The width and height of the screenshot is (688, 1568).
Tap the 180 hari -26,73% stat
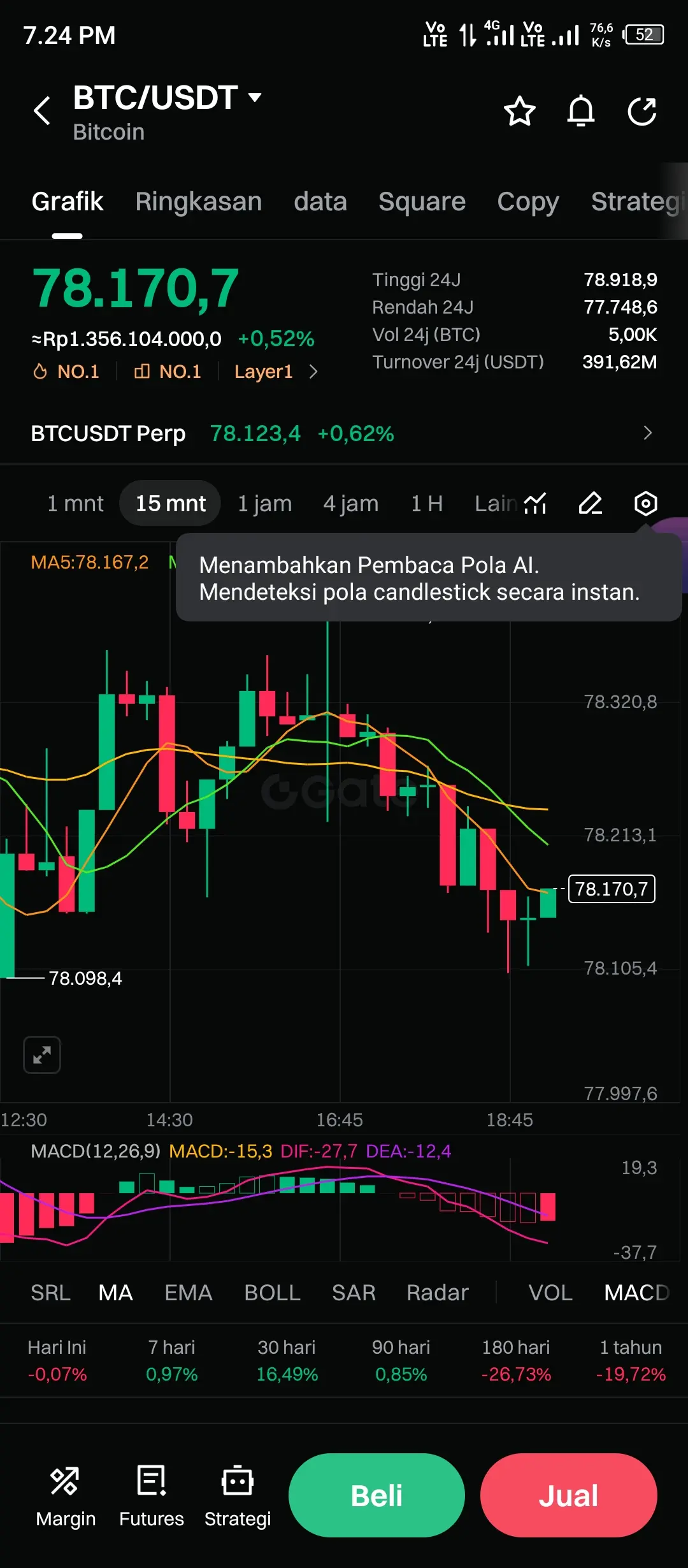click(x=516, y=1360)
